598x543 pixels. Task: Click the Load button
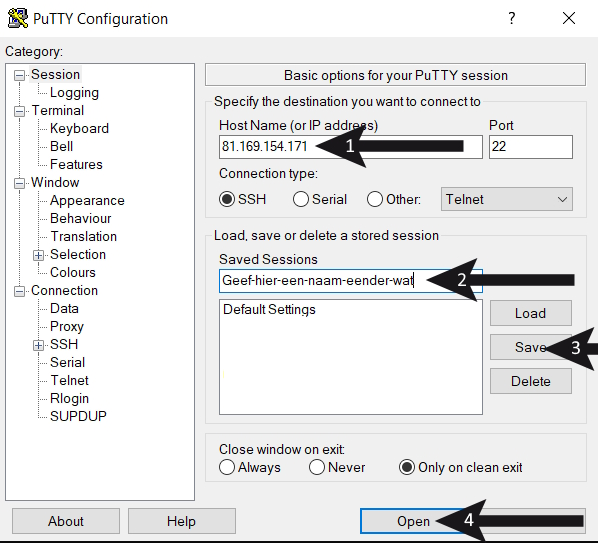coord(530,313)
